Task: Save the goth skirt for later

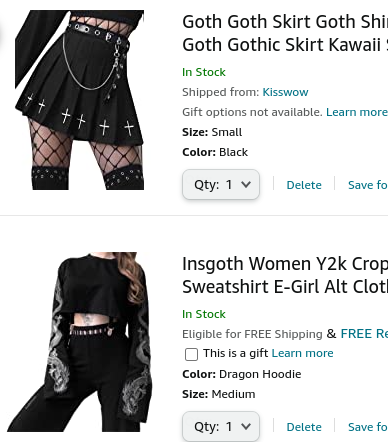Action: (x=368, y=185)
